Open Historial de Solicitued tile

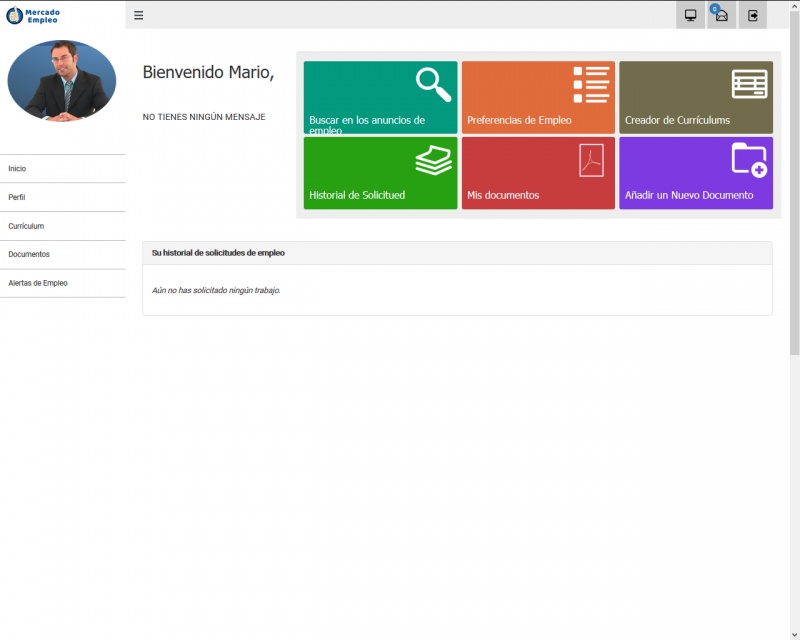(x=381, y=173)
